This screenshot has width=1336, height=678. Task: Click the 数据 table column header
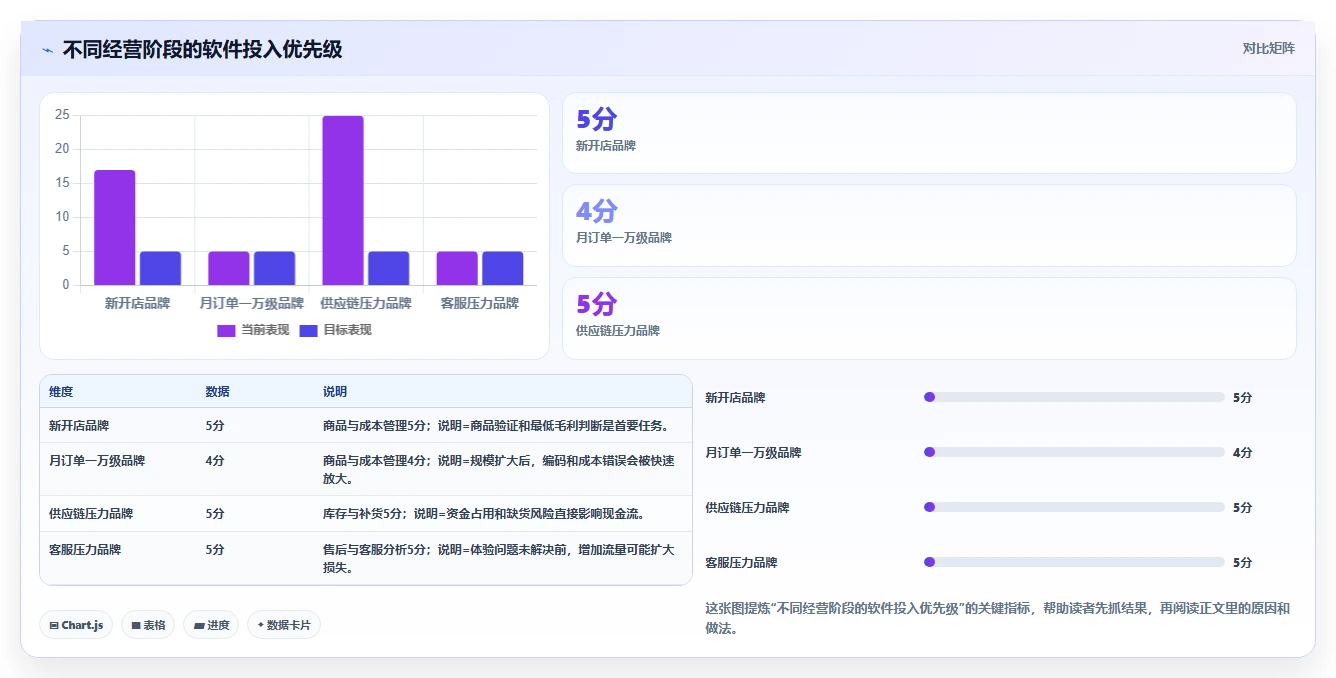pyautogui.click(x=218, y=392)
